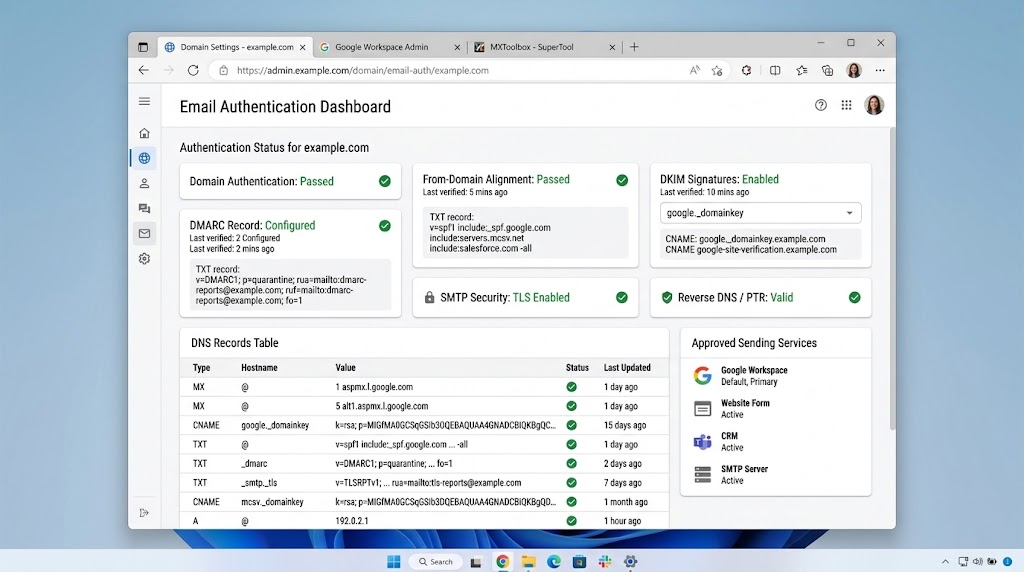This screenshot has height=572, width=1024.
Task: Open a new browser tab
Action: point(634,47)
